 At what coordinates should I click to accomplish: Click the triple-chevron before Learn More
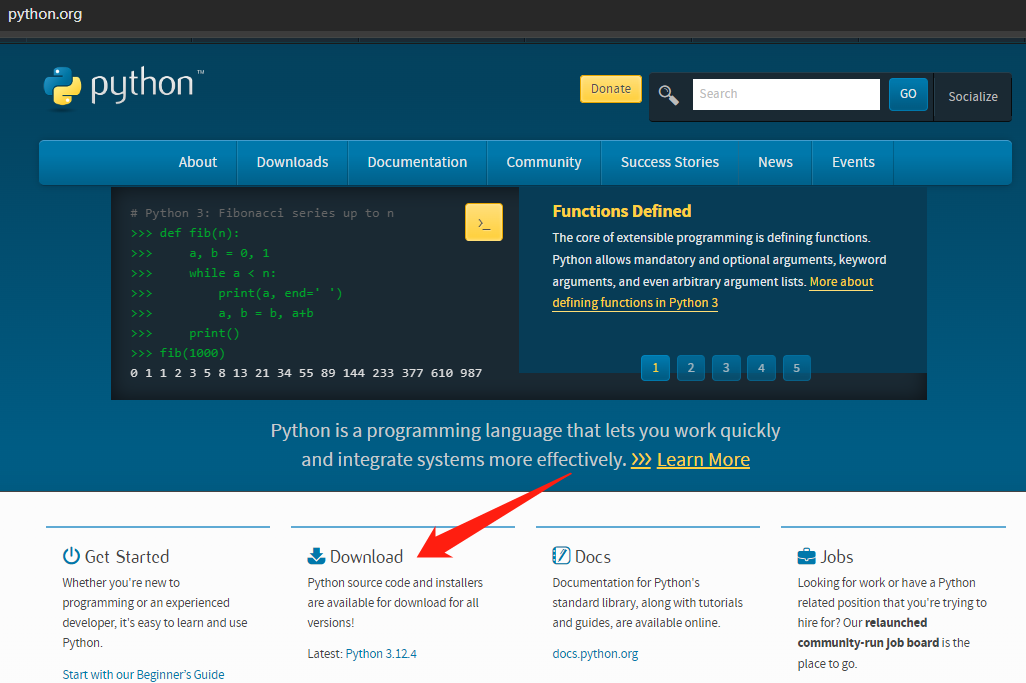tap(641, 460)
